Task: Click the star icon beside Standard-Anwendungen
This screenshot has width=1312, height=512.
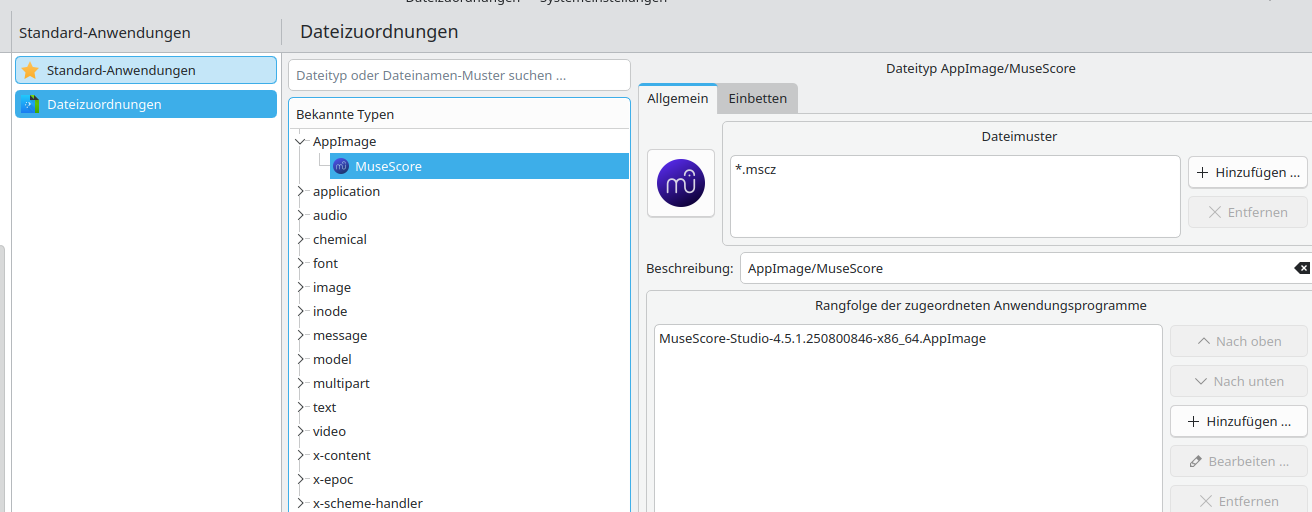Action: pos(30,70)
